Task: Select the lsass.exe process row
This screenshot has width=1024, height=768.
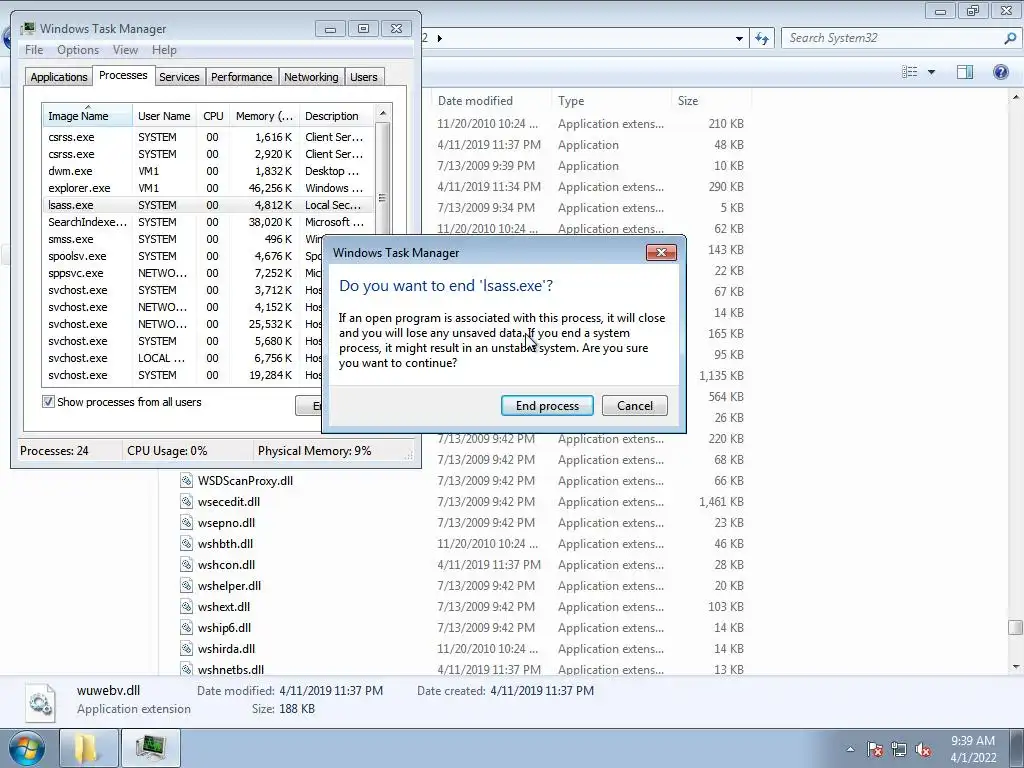Action: coord(208,205)
